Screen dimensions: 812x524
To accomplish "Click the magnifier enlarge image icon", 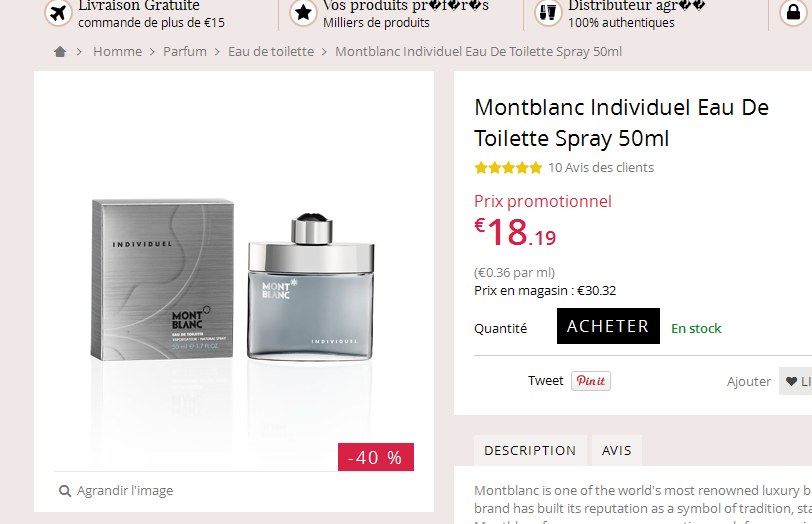I will (x=65, y=491).
